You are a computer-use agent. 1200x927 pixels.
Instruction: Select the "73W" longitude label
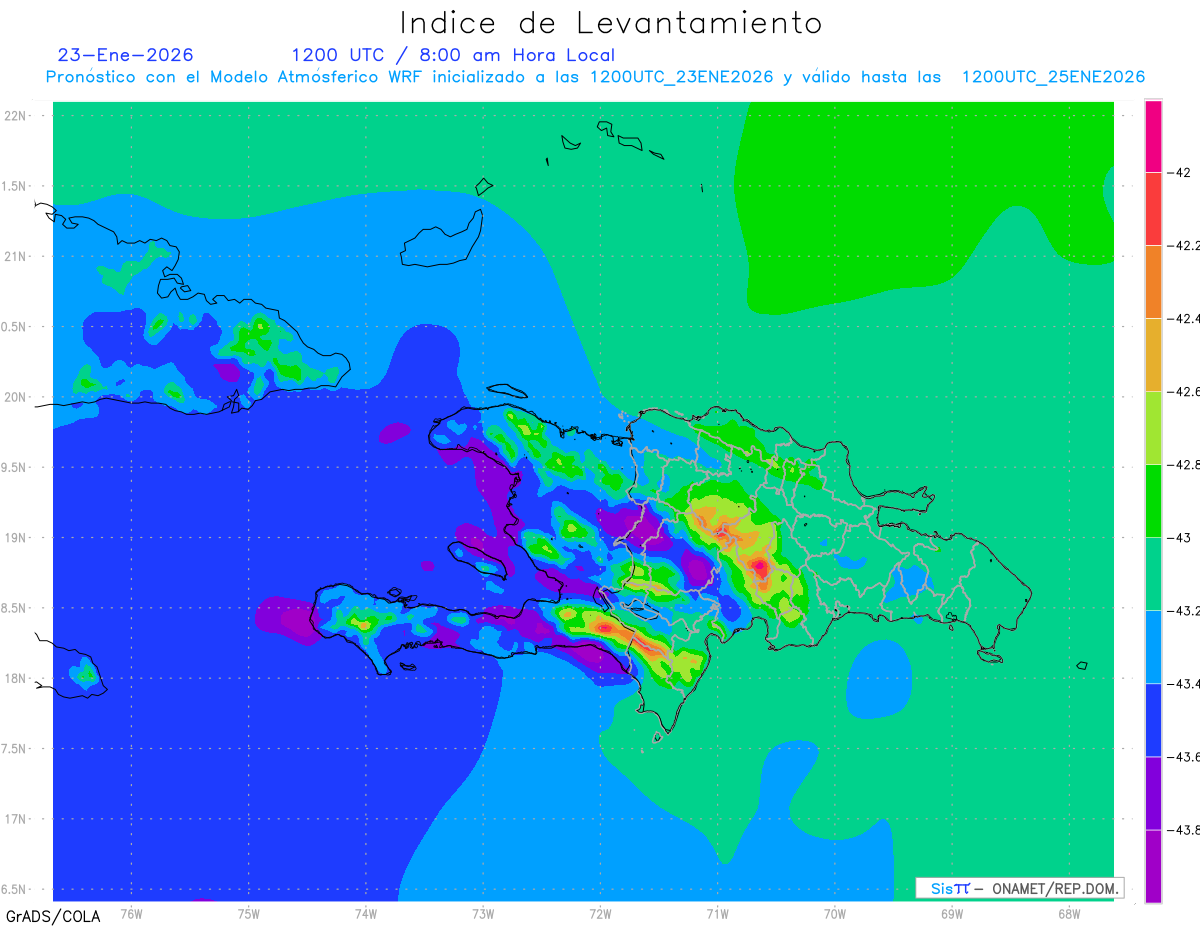(483, 913)
